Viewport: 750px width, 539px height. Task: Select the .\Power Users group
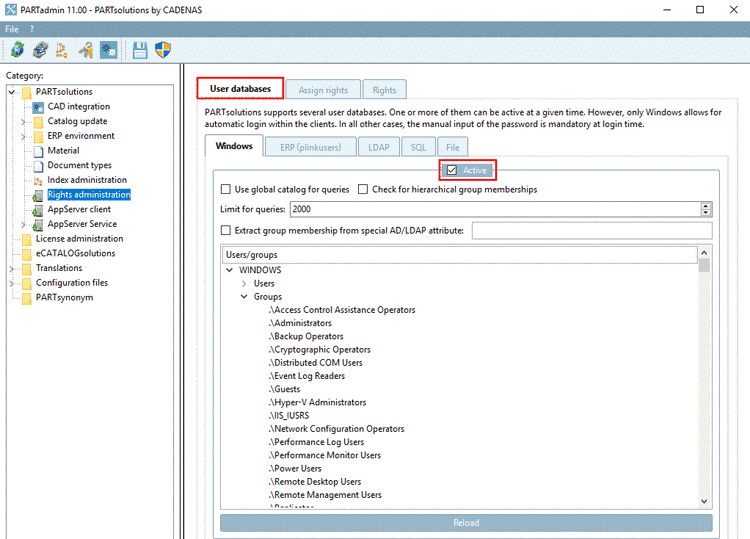click(x=295, y=469)
